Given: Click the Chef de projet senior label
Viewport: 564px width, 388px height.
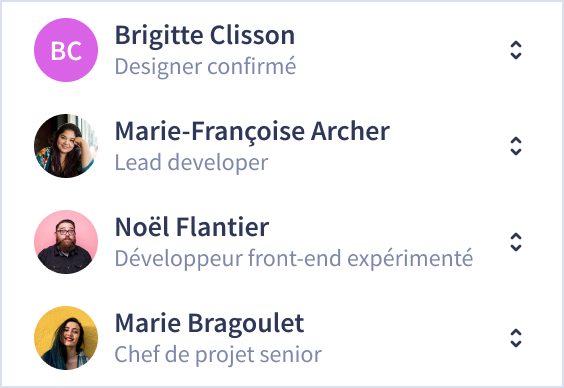Looking at the screenshot, I should (x=218, y=355).
